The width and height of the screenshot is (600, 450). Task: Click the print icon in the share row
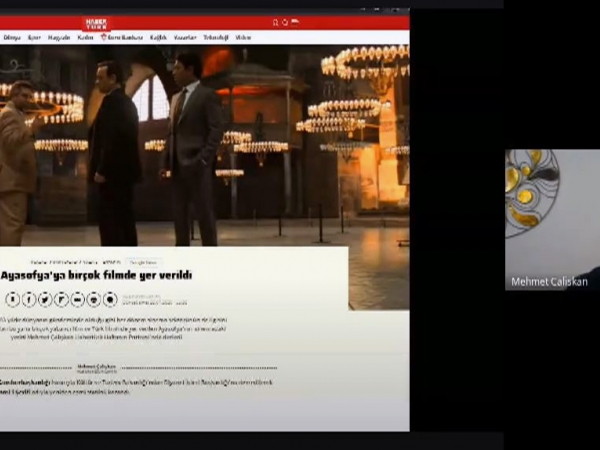pos(94,299)
